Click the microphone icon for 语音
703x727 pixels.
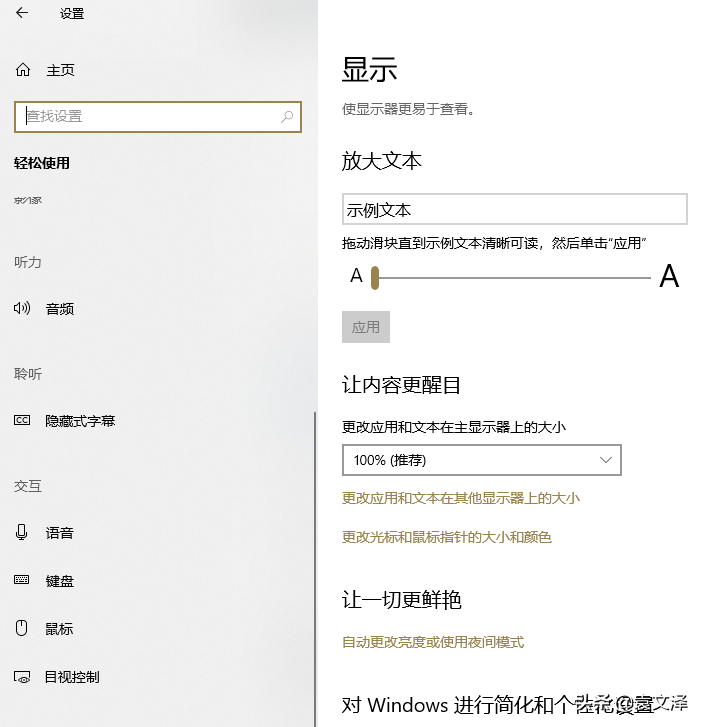pyautogui.click(x=22, y=533)
